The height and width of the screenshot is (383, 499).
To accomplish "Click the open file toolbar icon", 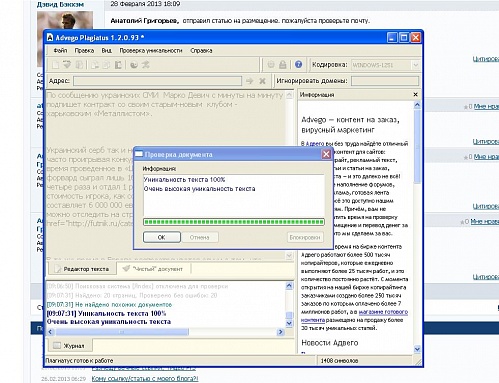I will click(x=67, y=65).
